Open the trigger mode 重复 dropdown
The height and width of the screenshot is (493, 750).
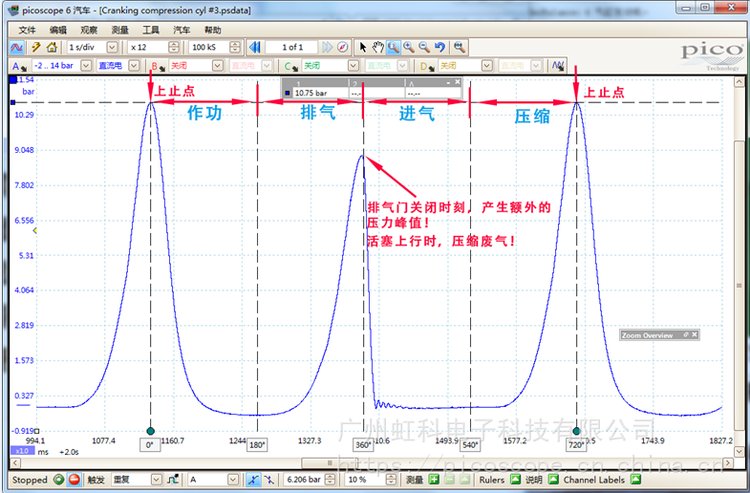tap(153, 480)
